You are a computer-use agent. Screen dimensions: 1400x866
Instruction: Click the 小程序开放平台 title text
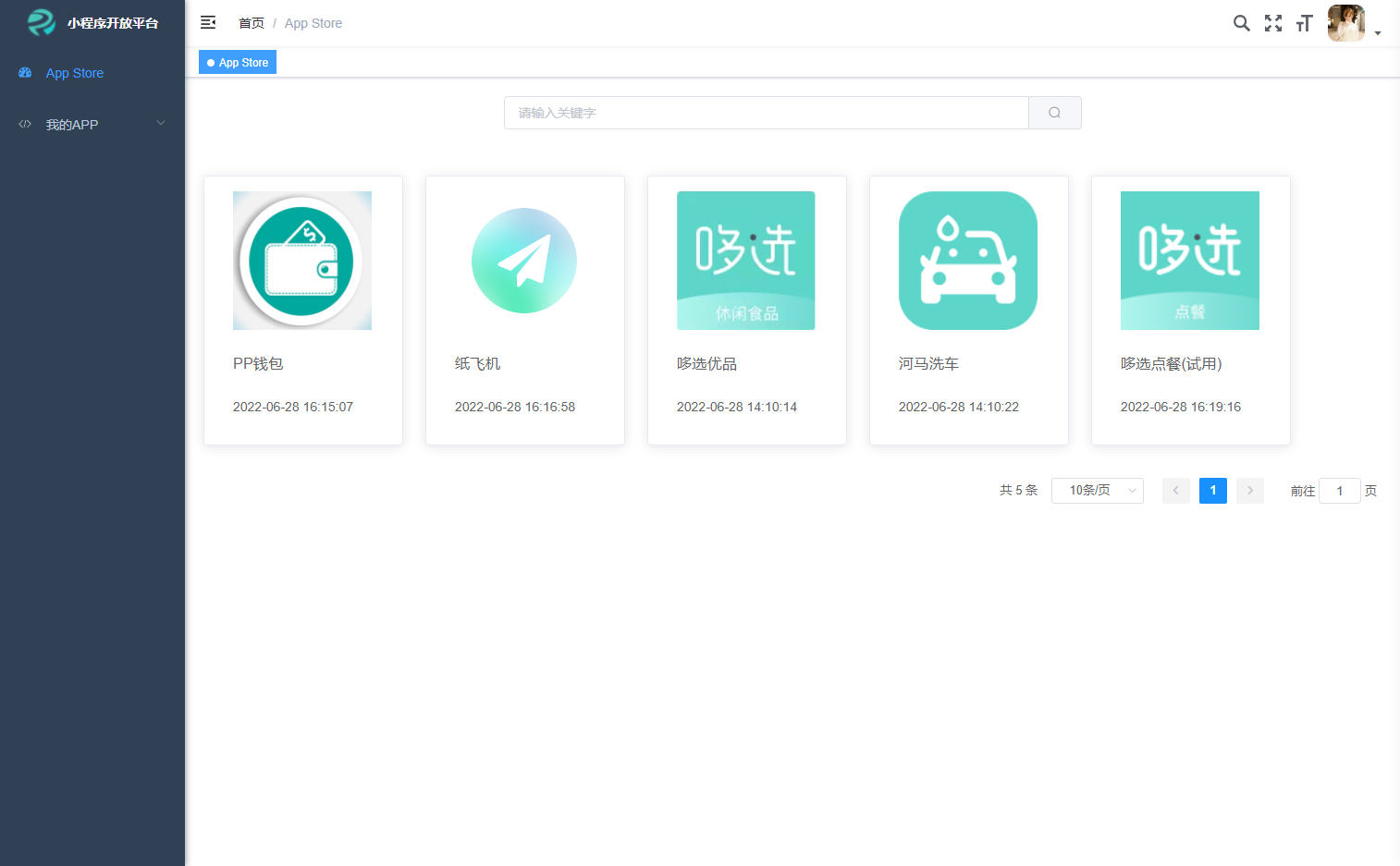[x=113, y=23]
